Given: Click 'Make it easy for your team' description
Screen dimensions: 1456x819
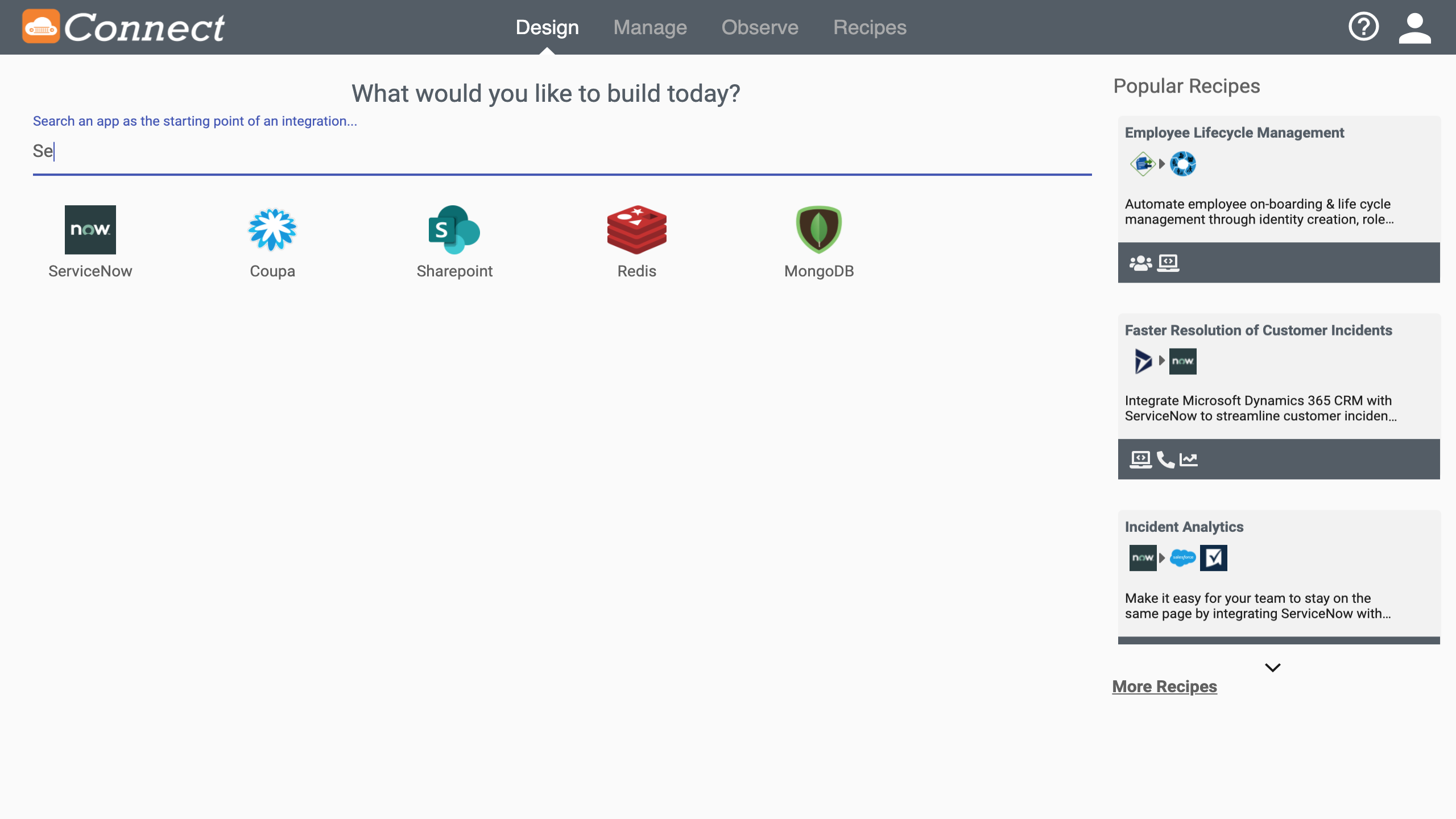Looking at the screenshot, I should coord(1258,606).
